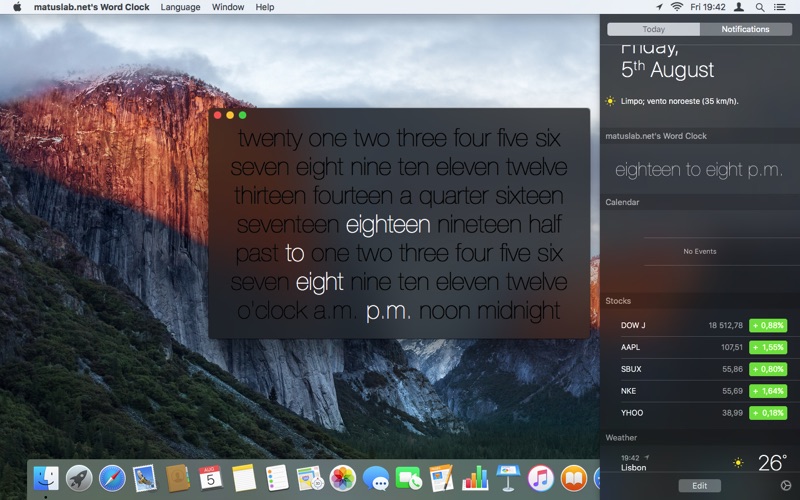Switch to the Today tab

tap(654, 29)
